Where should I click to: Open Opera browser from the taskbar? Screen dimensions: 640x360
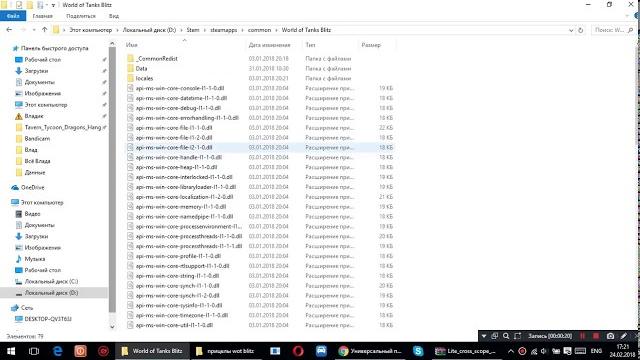click(298, 351)
